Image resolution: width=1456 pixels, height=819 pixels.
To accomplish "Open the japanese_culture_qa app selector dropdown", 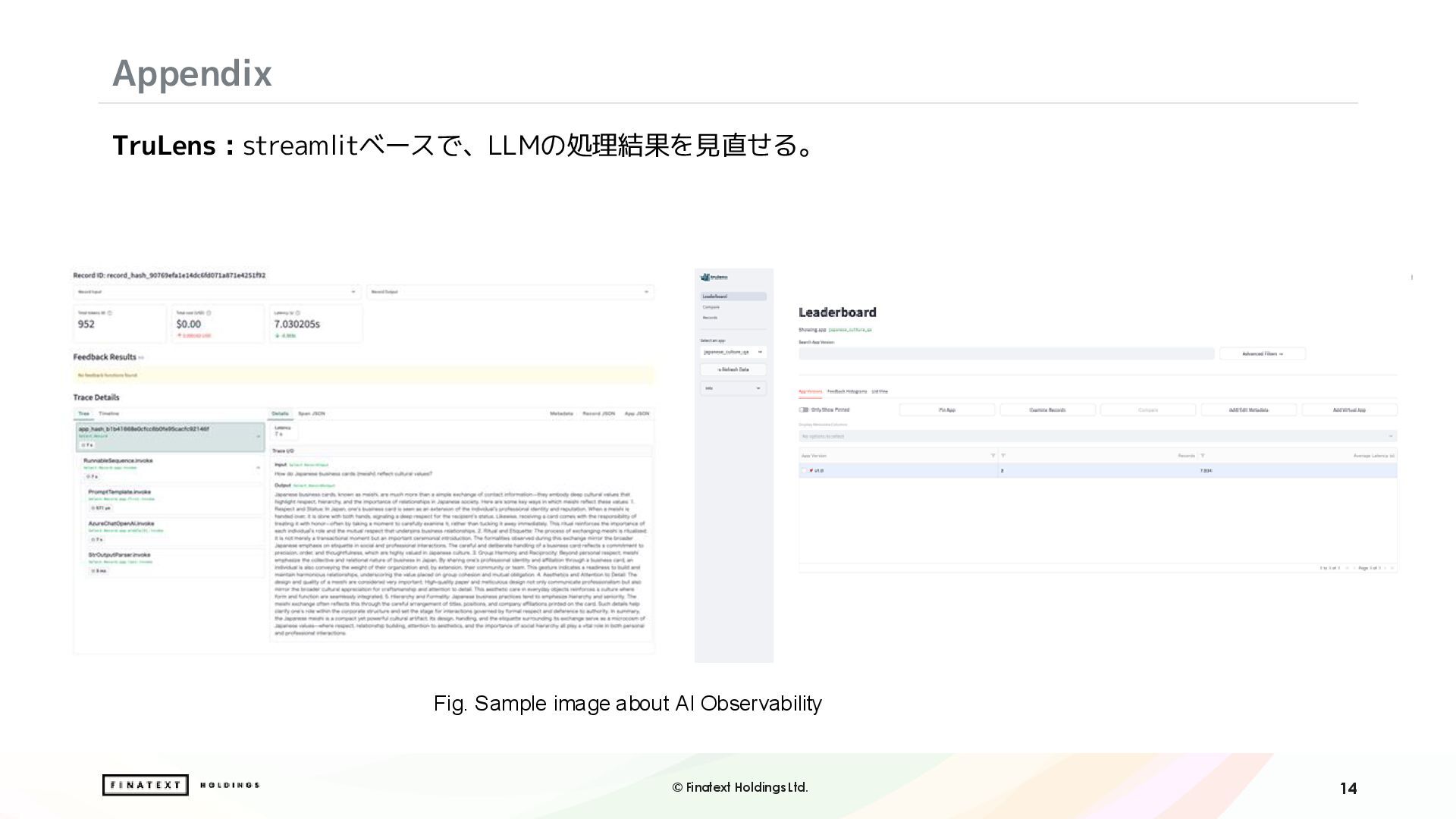I will tap(733, 352).
